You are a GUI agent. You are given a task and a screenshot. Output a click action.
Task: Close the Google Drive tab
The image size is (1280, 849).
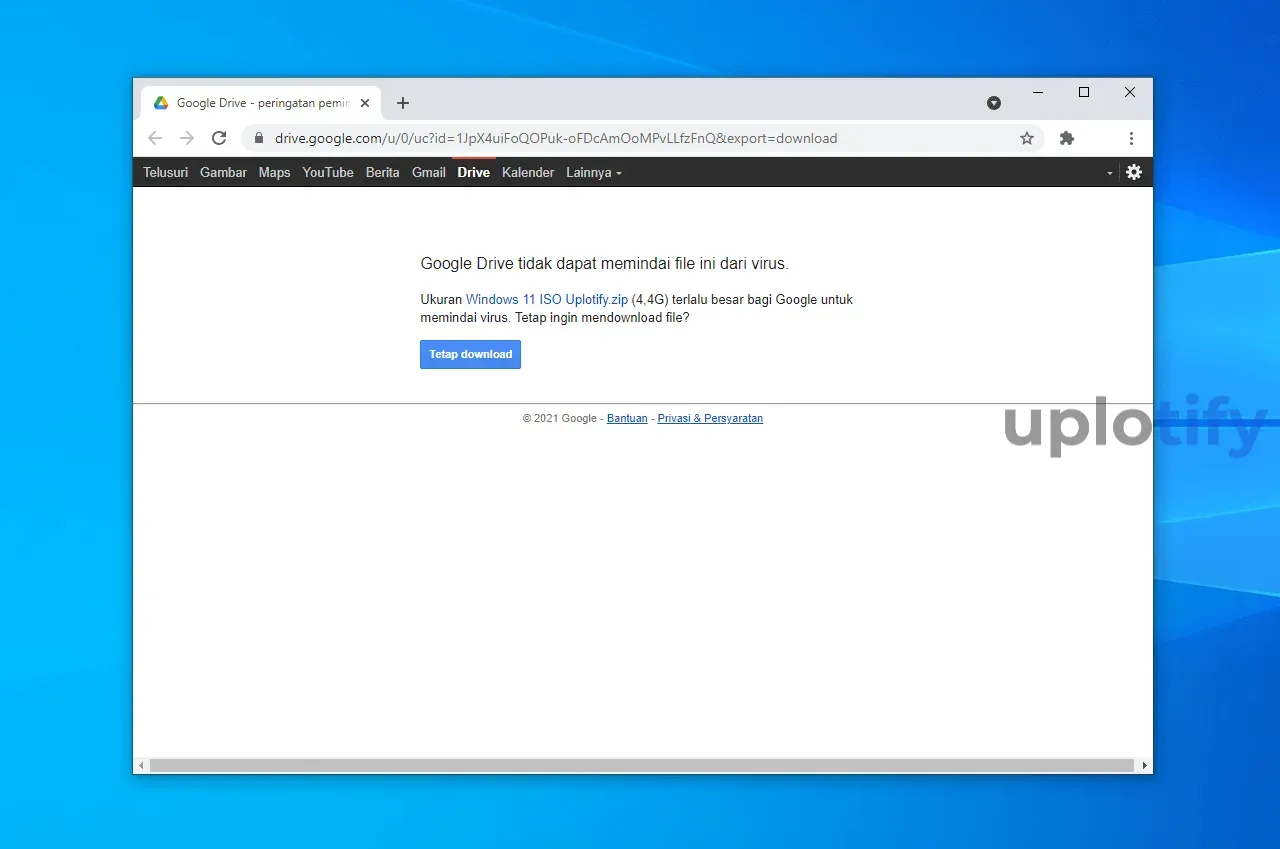click(365, 103)
